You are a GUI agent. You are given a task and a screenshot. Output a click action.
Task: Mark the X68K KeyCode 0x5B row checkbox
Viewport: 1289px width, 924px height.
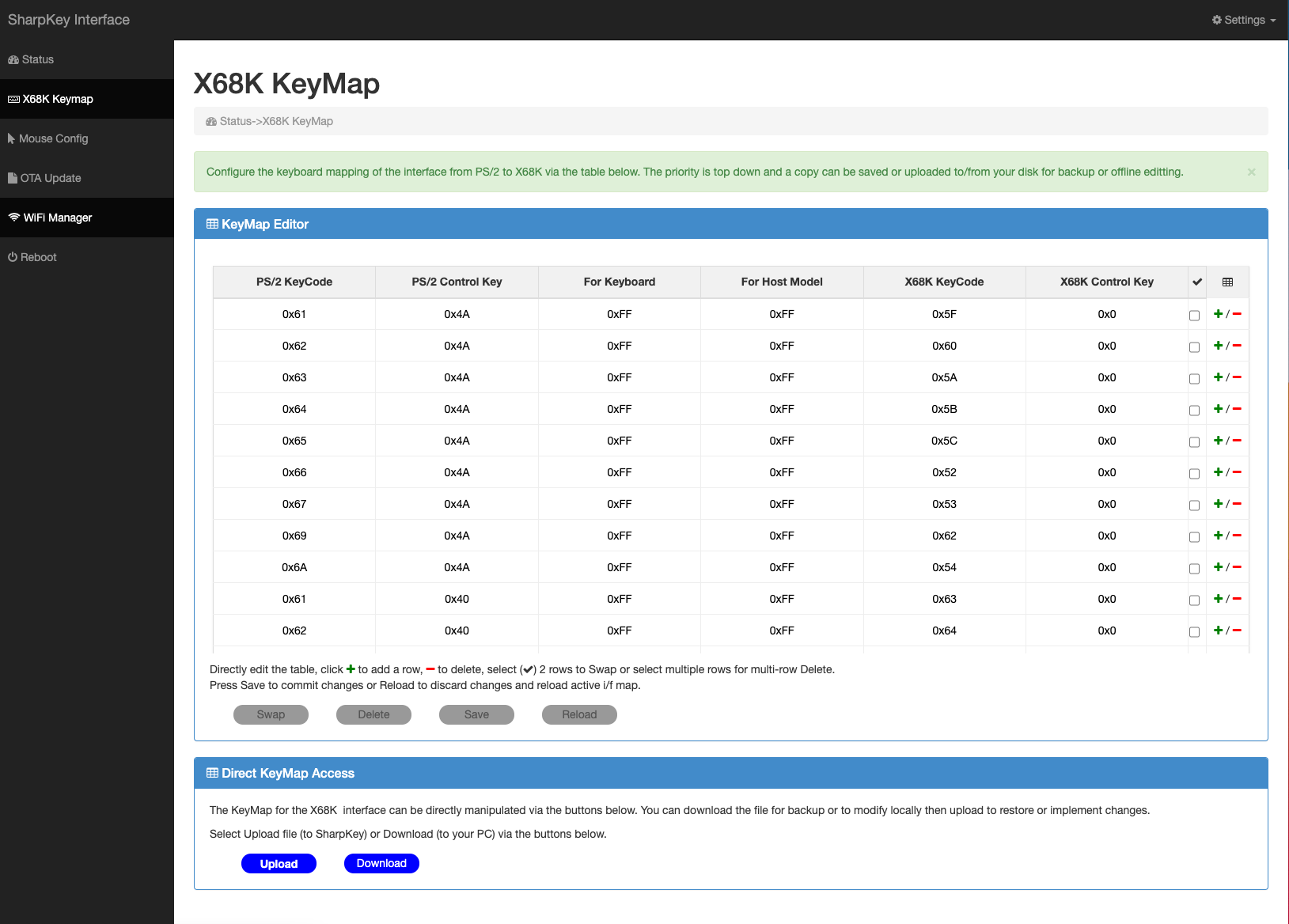pos(1194,411)
